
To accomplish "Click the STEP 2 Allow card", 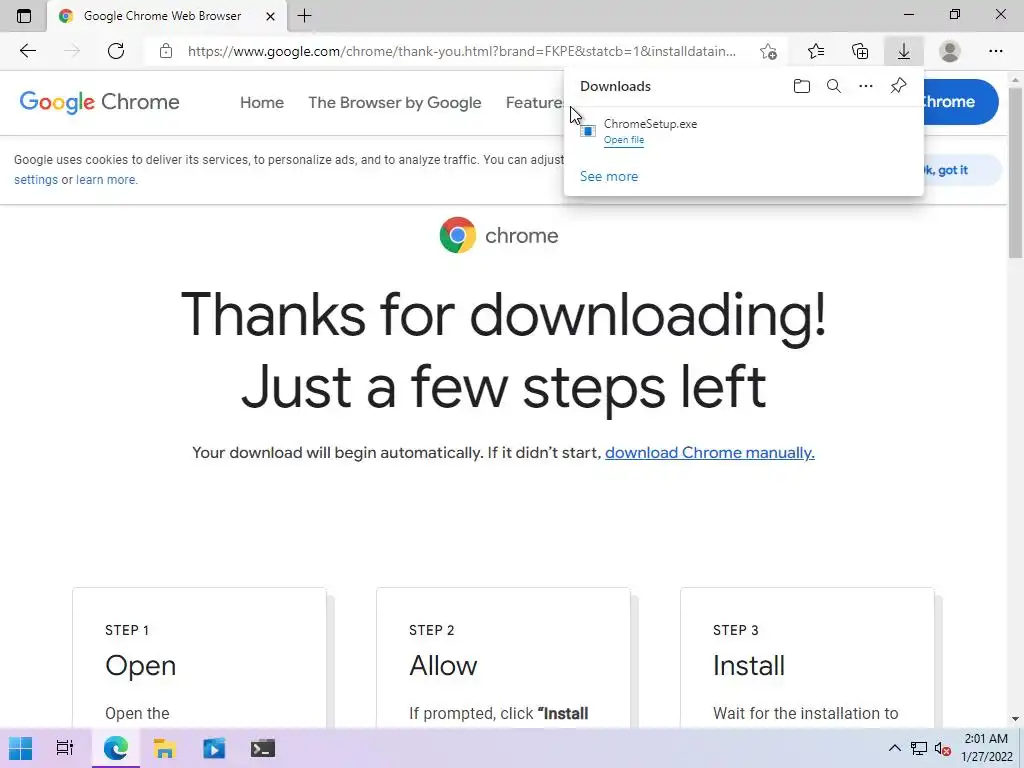I will (504, 658).
